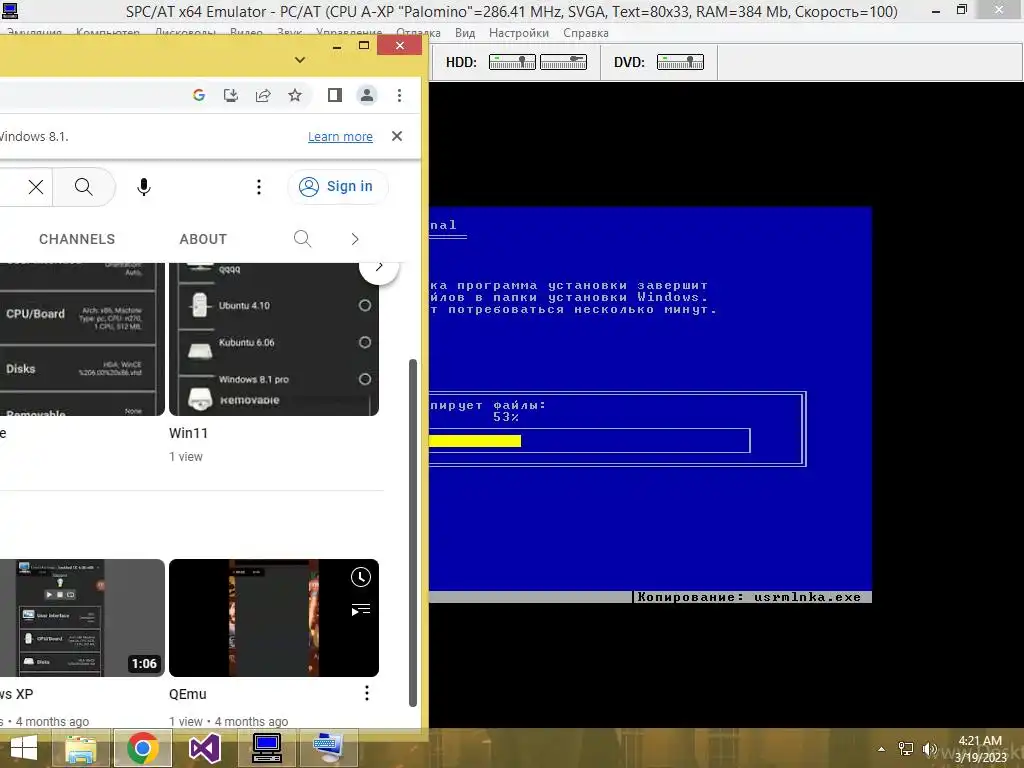Sign in to YouTube
The width and height of the screenshot is (1024, 768).
(337, 187)
